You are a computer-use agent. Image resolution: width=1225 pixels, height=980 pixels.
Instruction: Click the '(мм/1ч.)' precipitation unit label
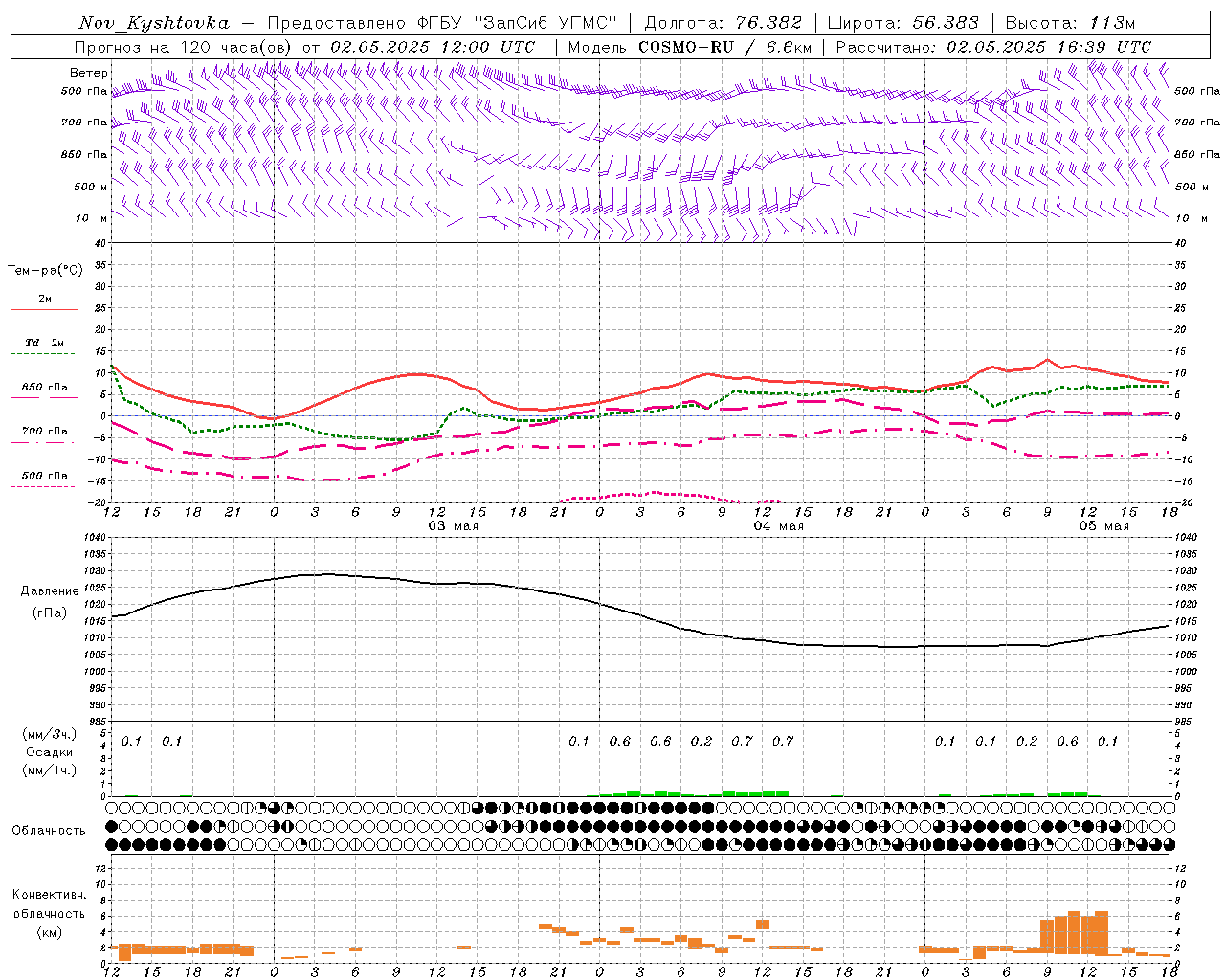(x=49, y=769)
